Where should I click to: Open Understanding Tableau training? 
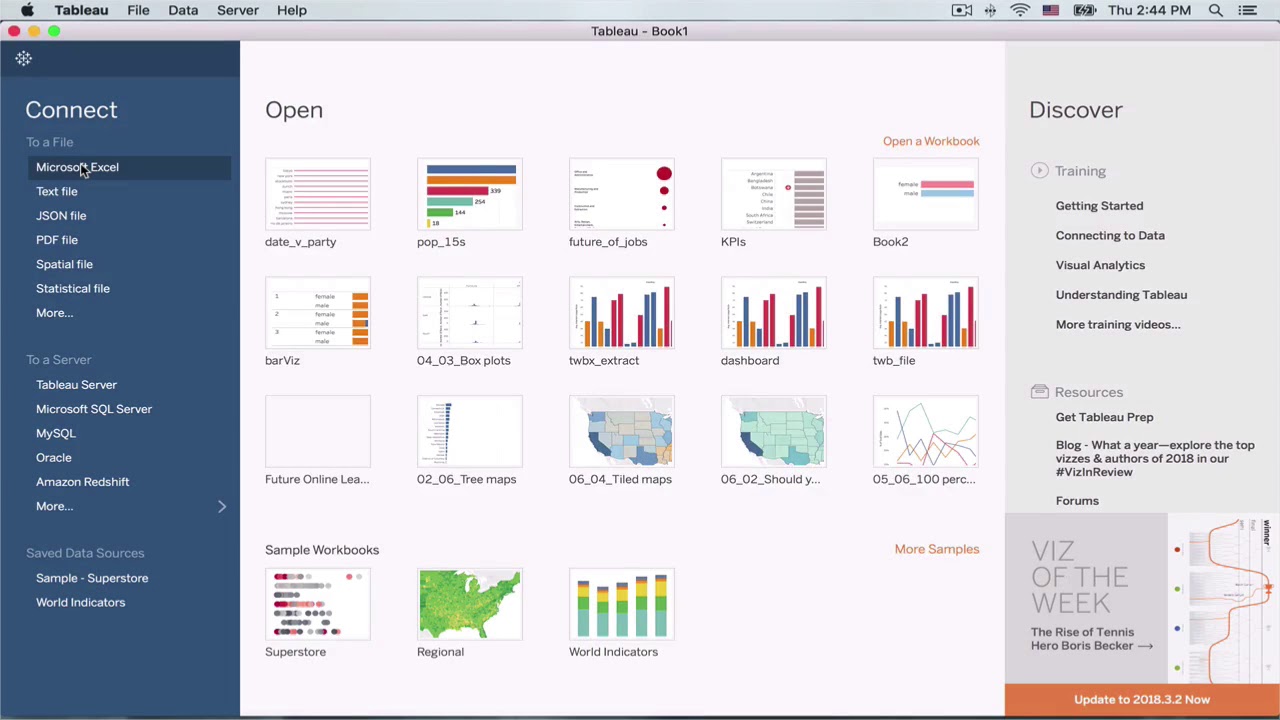pos(1121,295)
